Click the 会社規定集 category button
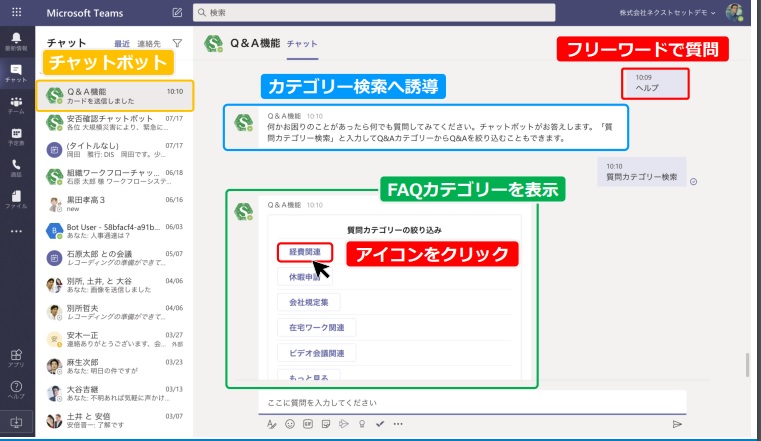 (x=309, y=302)
